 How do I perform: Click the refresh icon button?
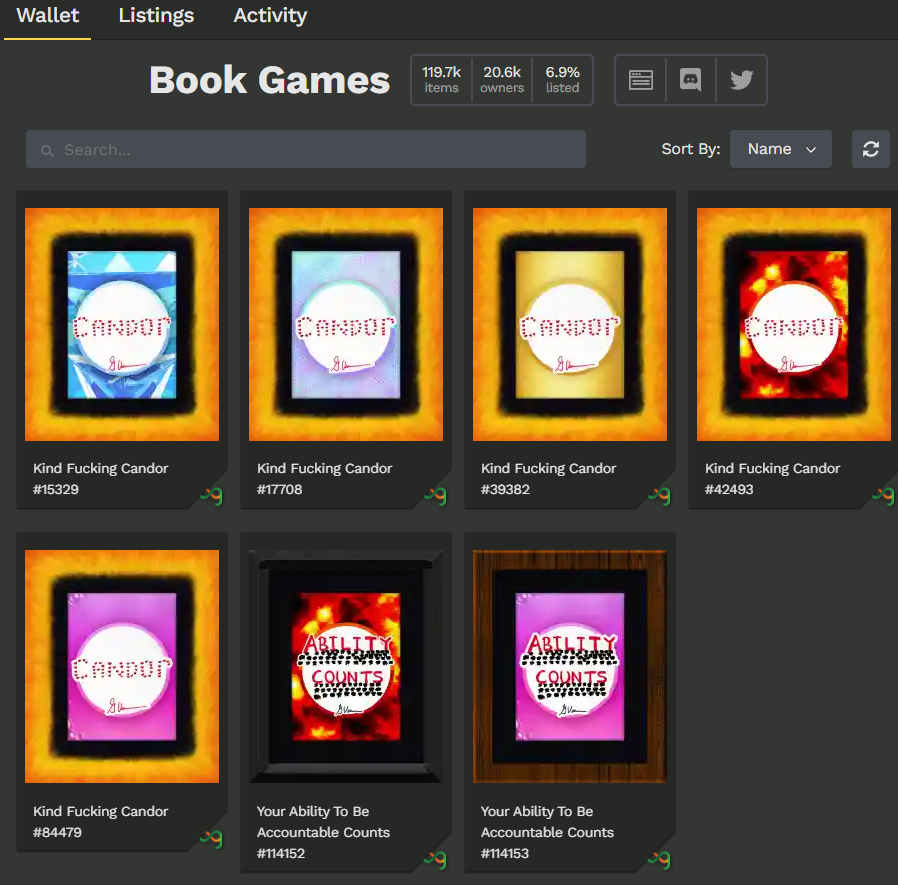871,149
